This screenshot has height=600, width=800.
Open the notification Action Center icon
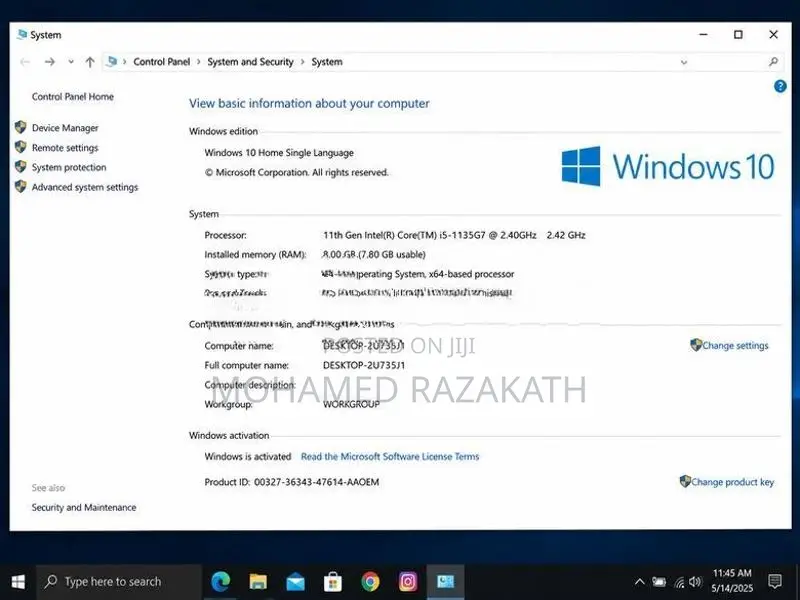774,581
